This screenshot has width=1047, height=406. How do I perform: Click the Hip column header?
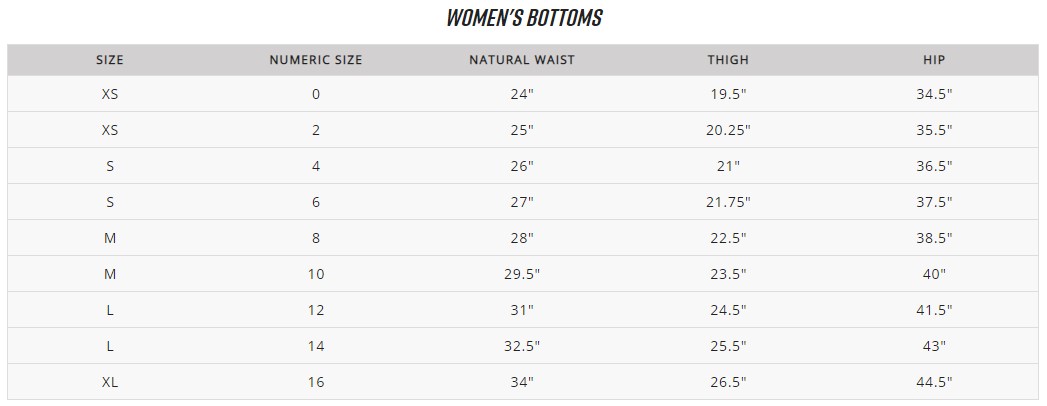(x=934, y=60)
